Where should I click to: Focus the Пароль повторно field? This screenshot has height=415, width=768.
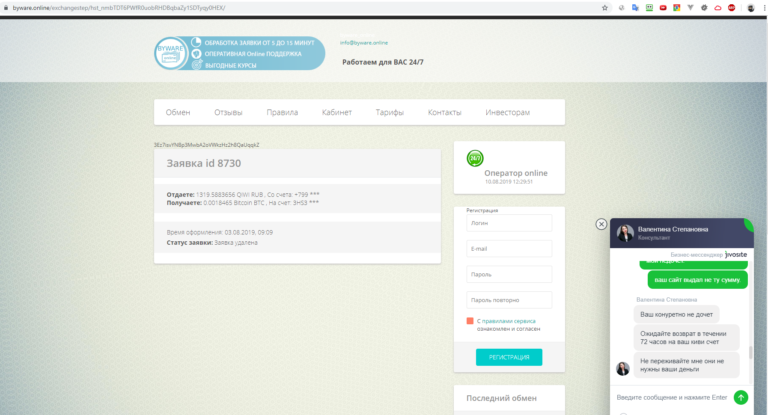click(x=509, y=300)
